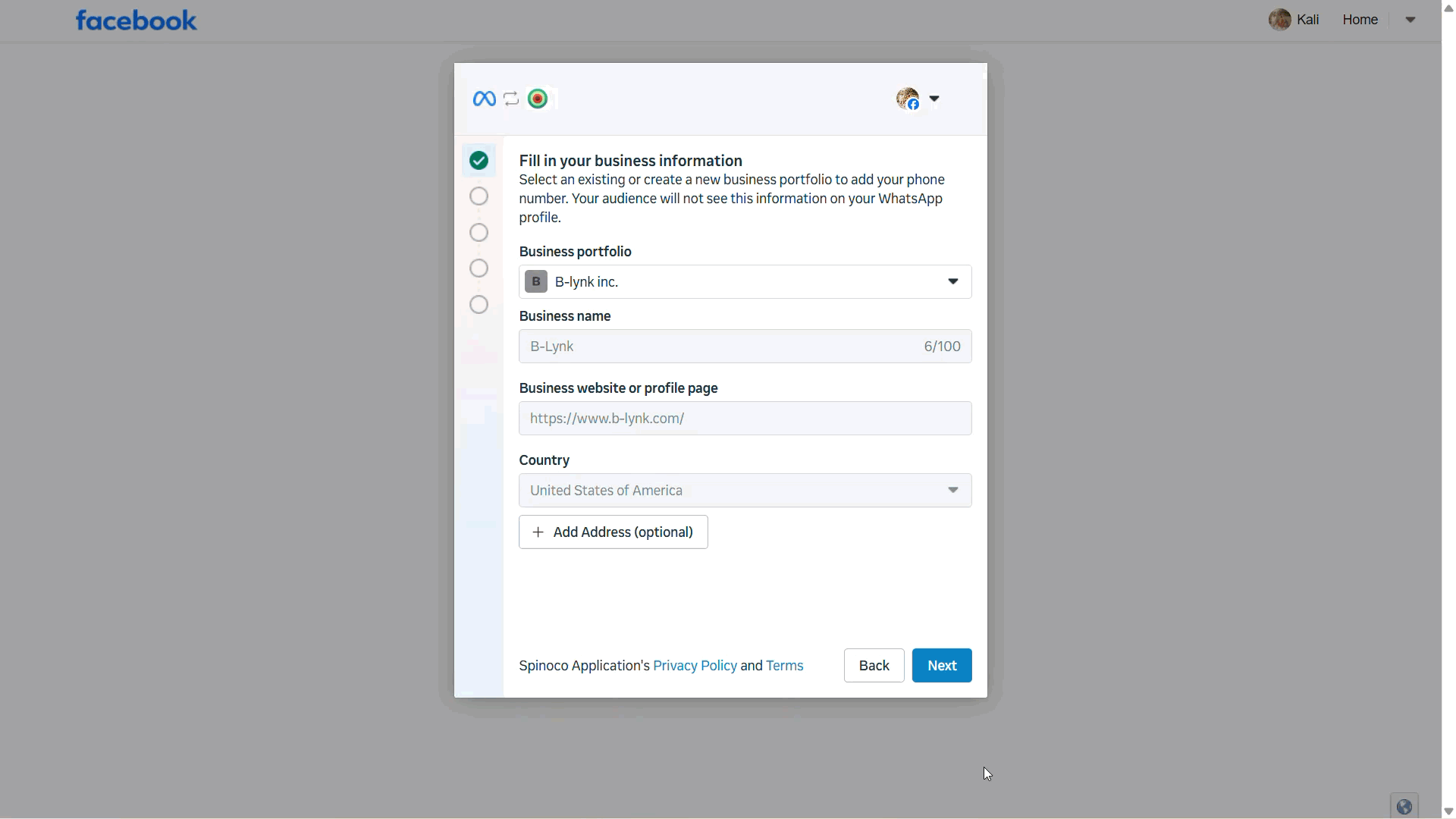Select the second step circle in the sidebar
The width and height of the screenshot is (1456, 819).
(x=479, y=196)
